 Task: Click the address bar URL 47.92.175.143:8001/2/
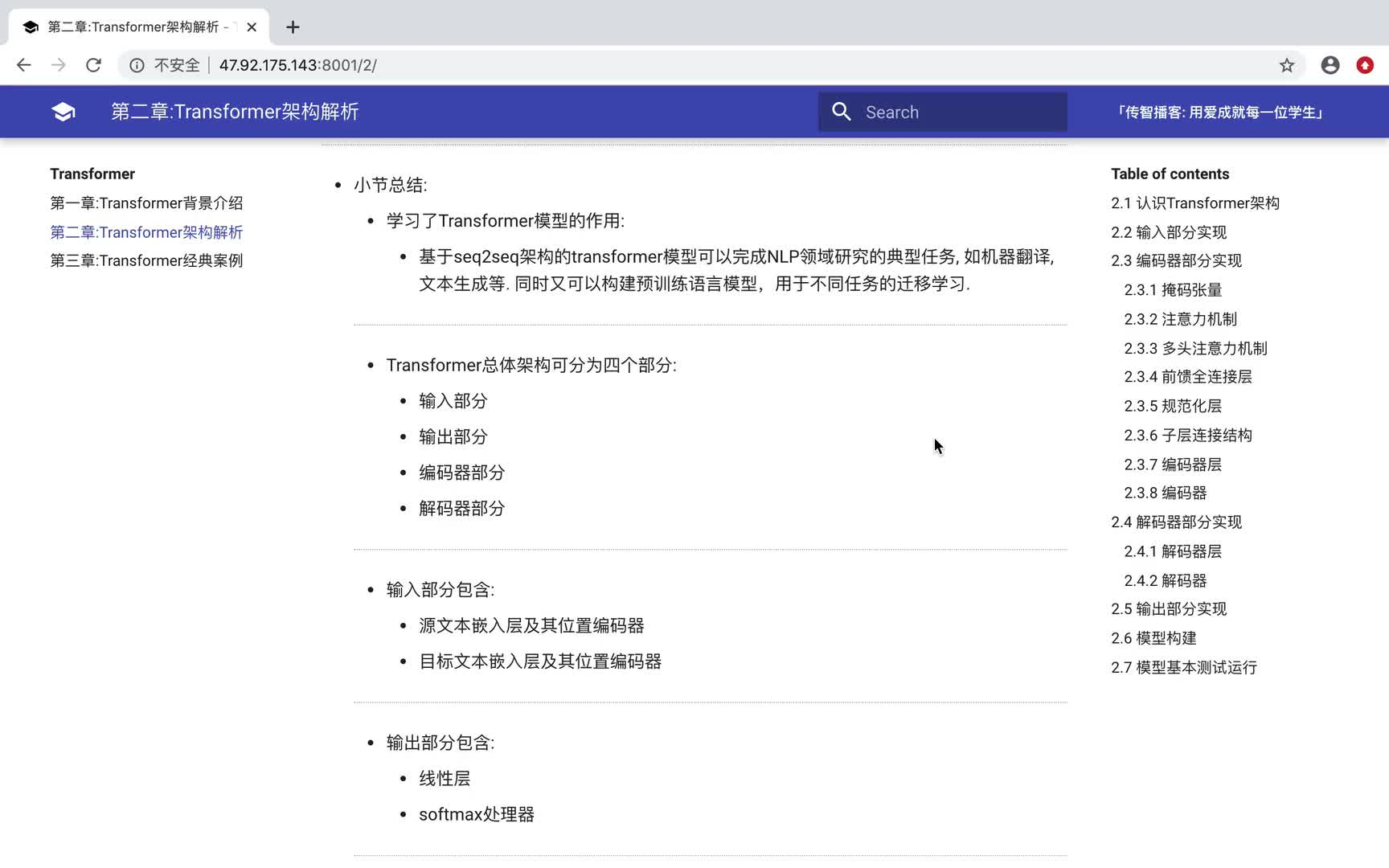298,65
